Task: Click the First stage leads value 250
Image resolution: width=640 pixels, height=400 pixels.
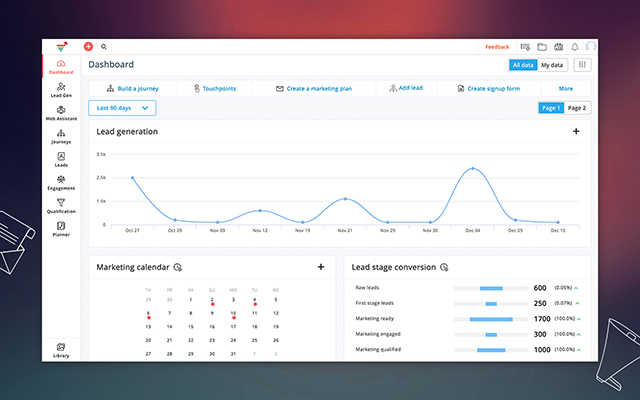Action: click(x=540, y=303)
